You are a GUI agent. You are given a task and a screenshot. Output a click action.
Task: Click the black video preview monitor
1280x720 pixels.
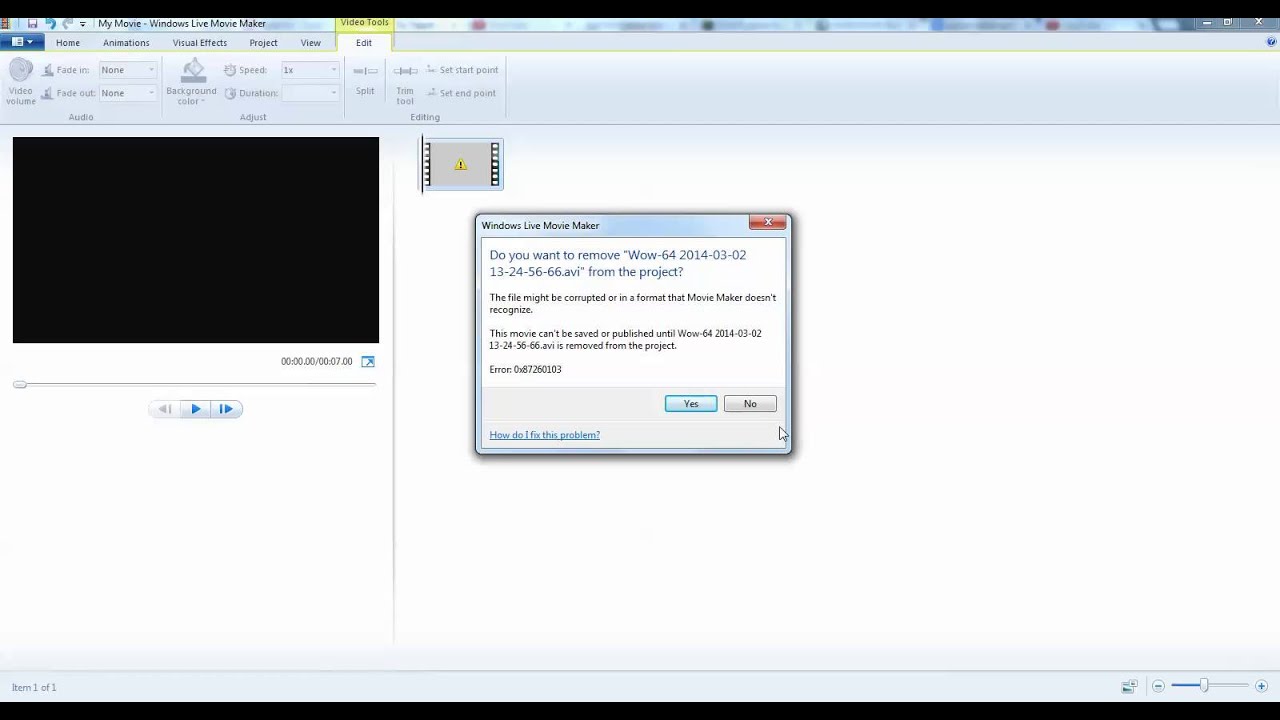(x=196, y=240)
